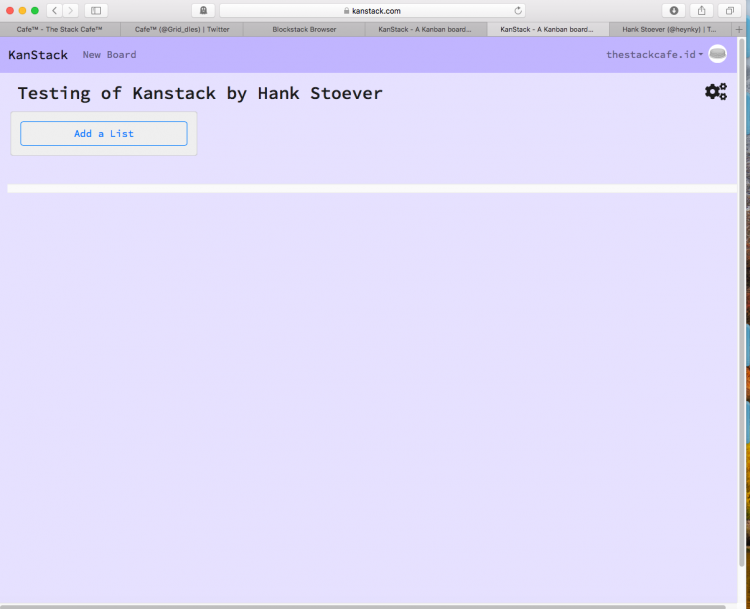
Task: Show Safari downloads
Action: pyautogui.click(x=673, y=11)
